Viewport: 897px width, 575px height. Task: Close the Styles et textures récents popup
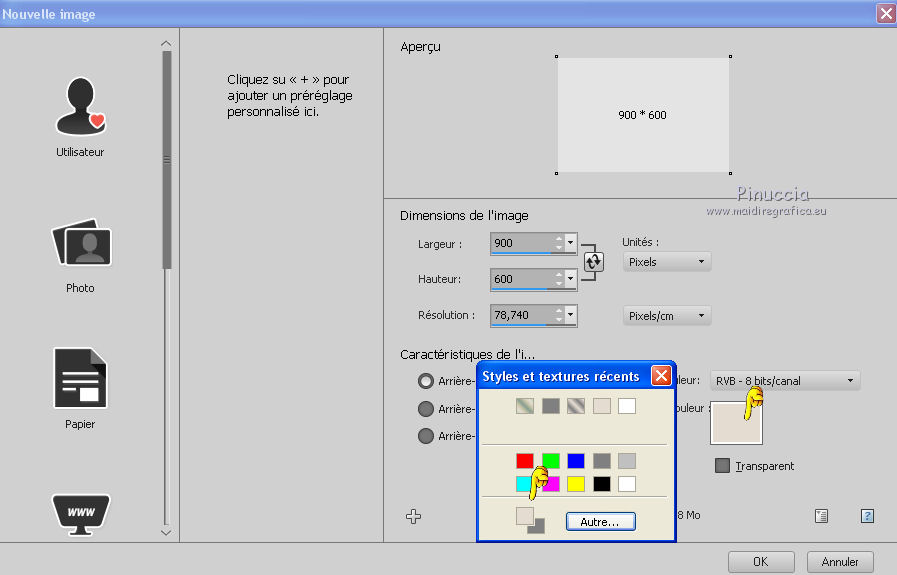click(x=661, y=376)
